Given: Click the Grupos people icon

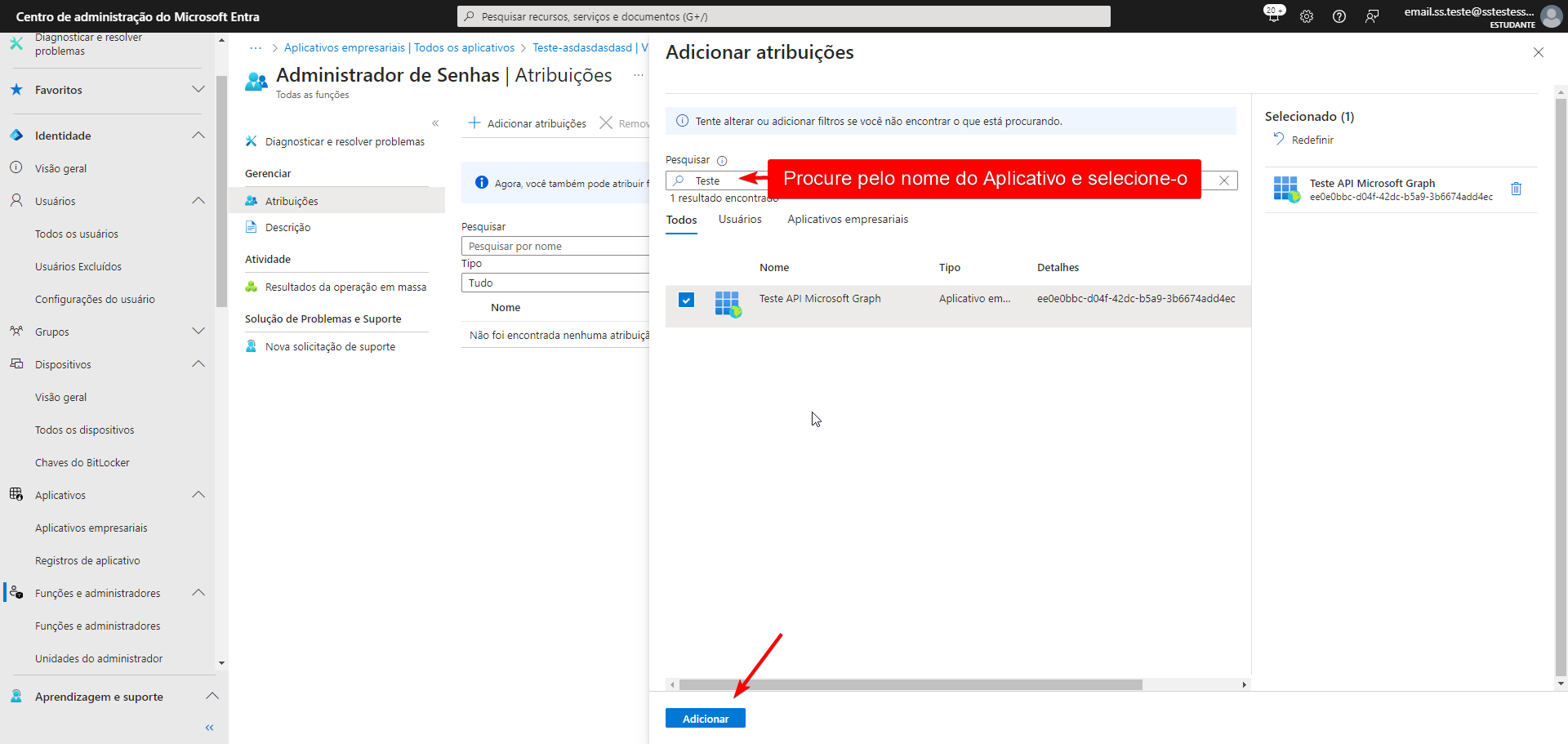Looking at the screenshot, I should (x=16, y=331).
